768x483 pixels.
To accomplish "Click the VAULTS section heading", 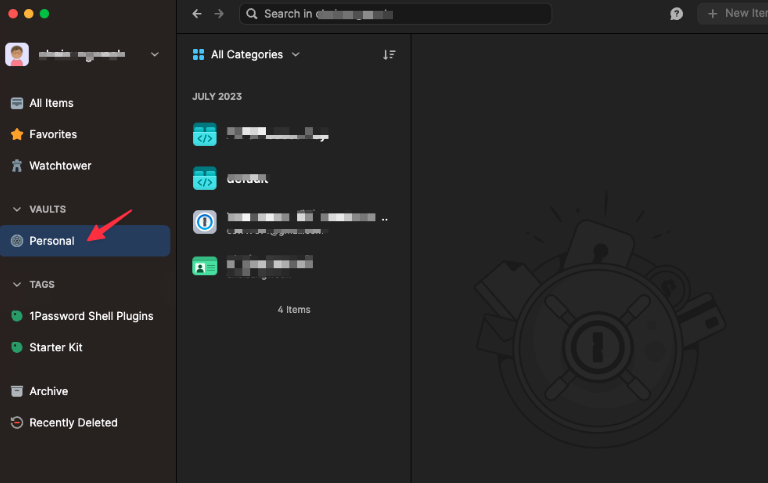I will pos(48,209).
